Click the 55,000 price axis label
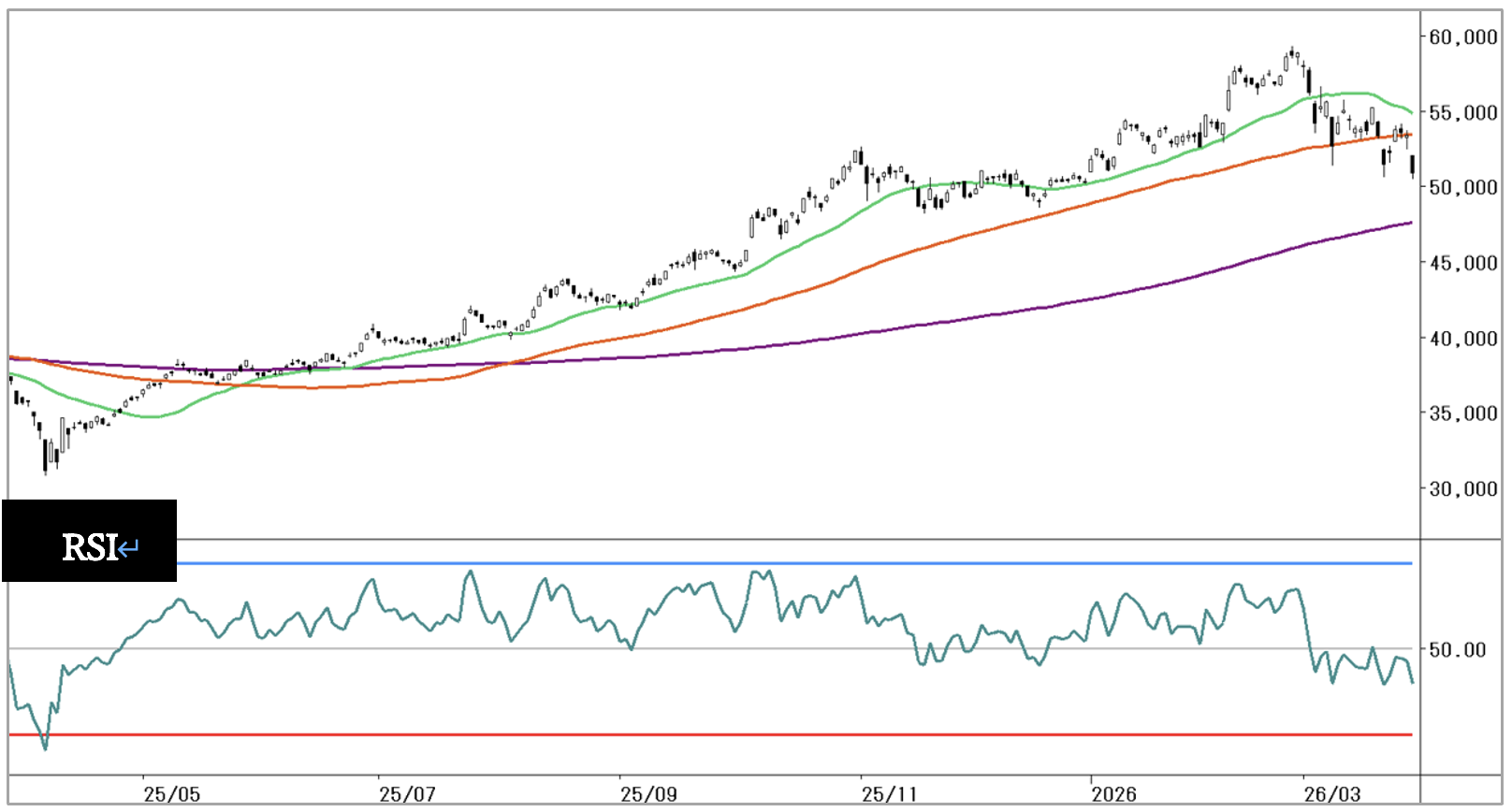 coord(1462,113)
